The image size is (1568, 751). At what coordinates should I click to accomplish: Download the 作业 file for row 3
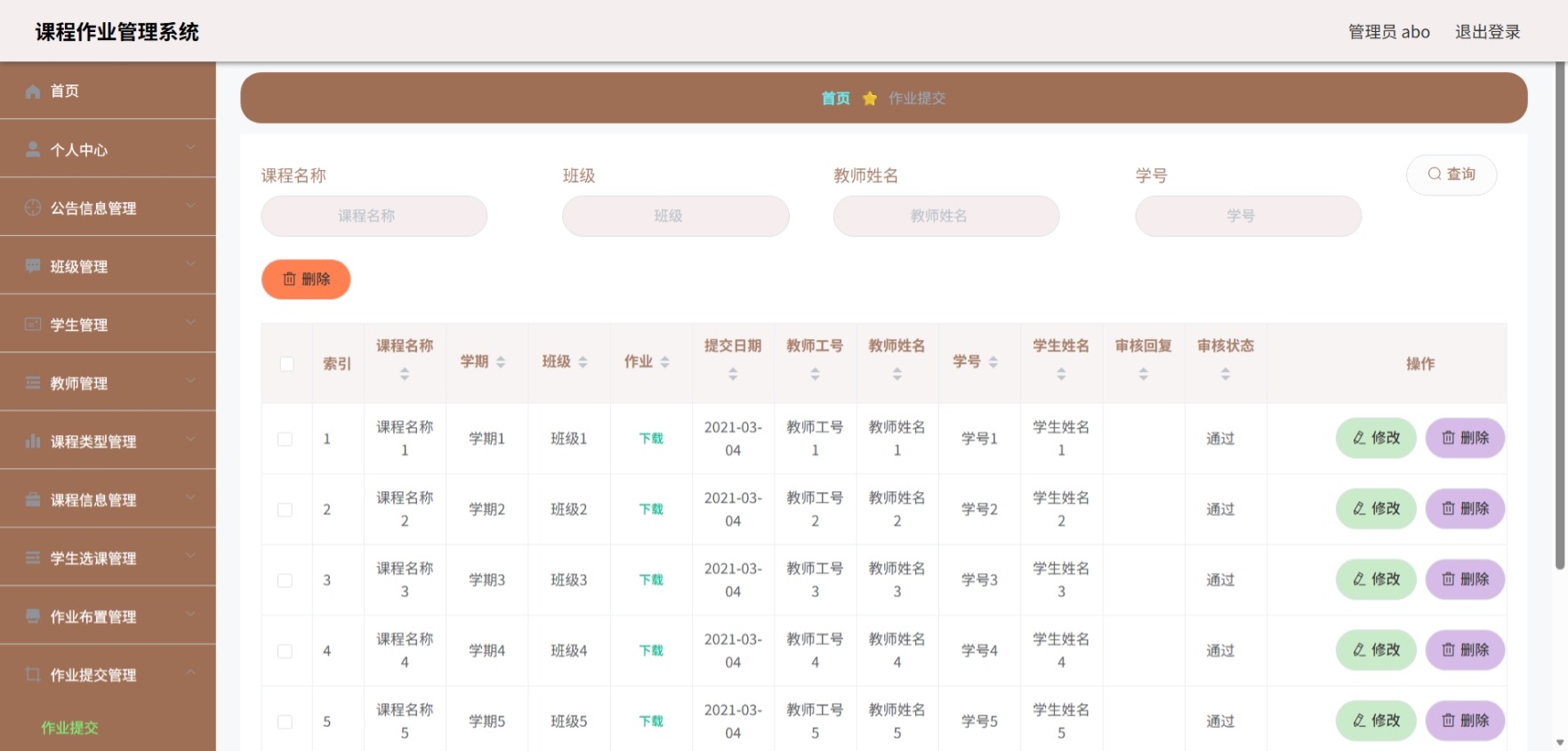pos(651,580)
